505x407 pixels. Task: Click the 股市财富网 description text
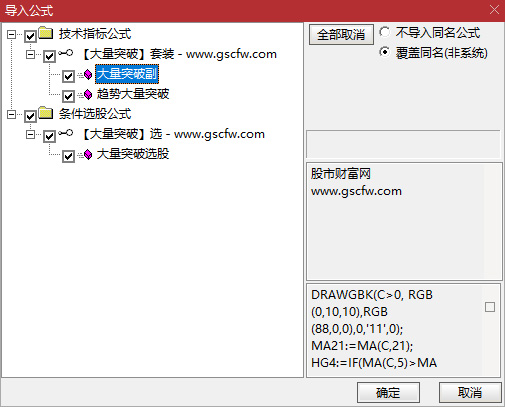click(341, 174)
